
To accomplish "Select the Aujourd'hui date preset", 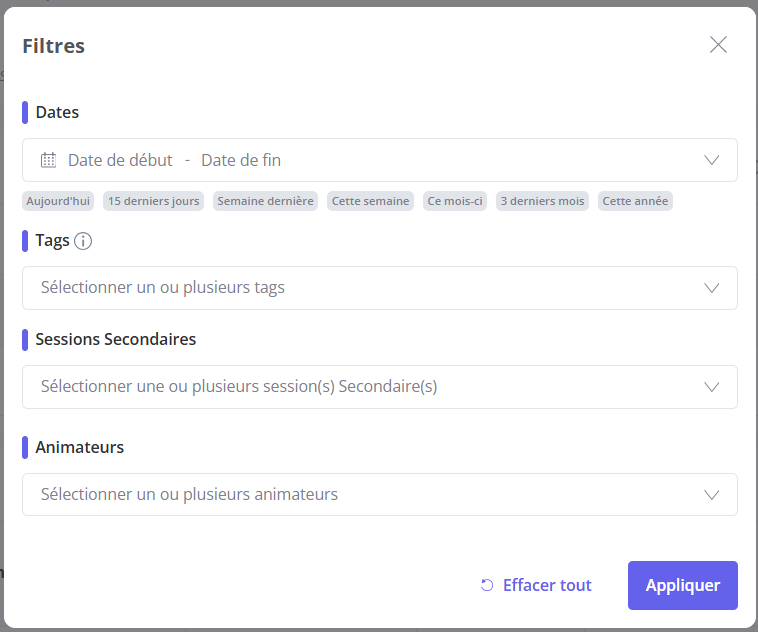I will 58,201.
